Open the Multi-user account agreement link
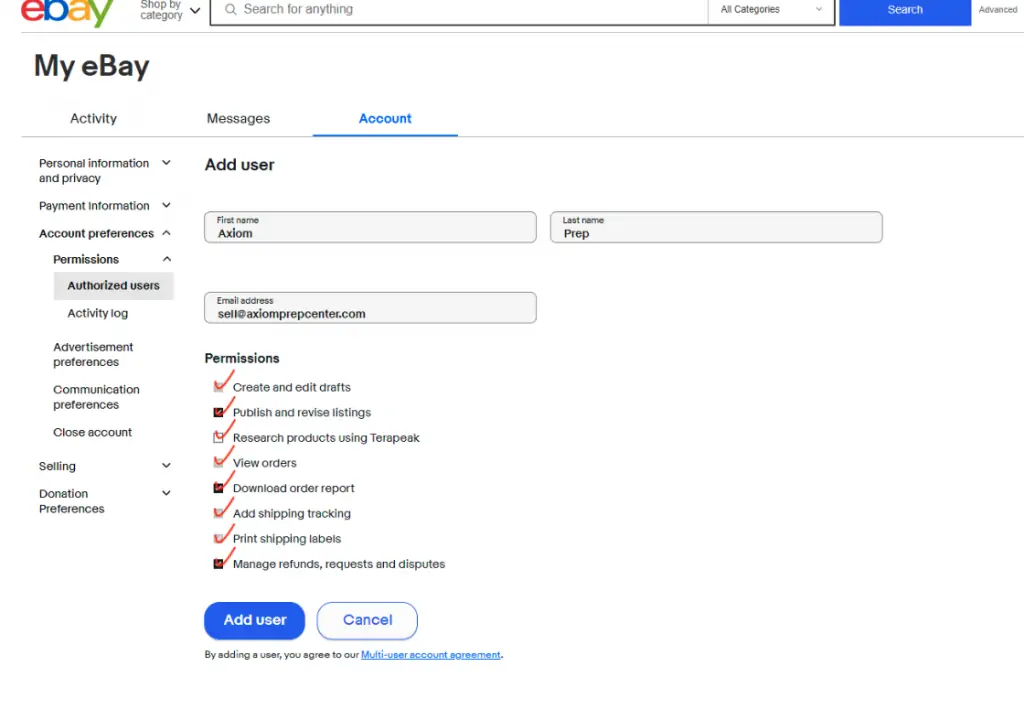This screenshot has height=720, width=1024. click(430, 655)
